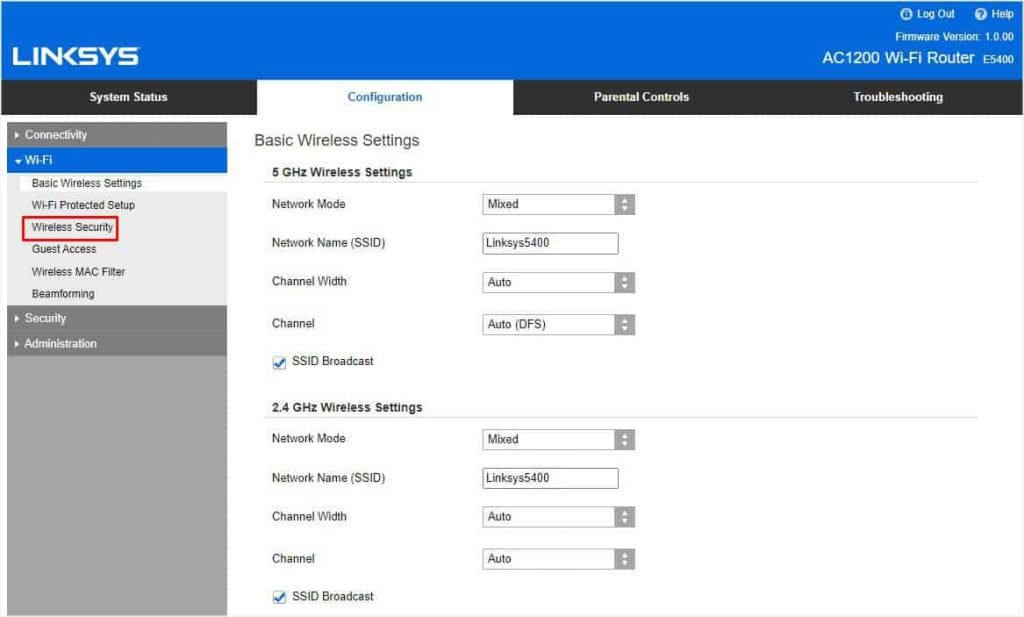Switch to the Parental Controls tab
The width and height of the screenshot is (1024, 617).
640,97
